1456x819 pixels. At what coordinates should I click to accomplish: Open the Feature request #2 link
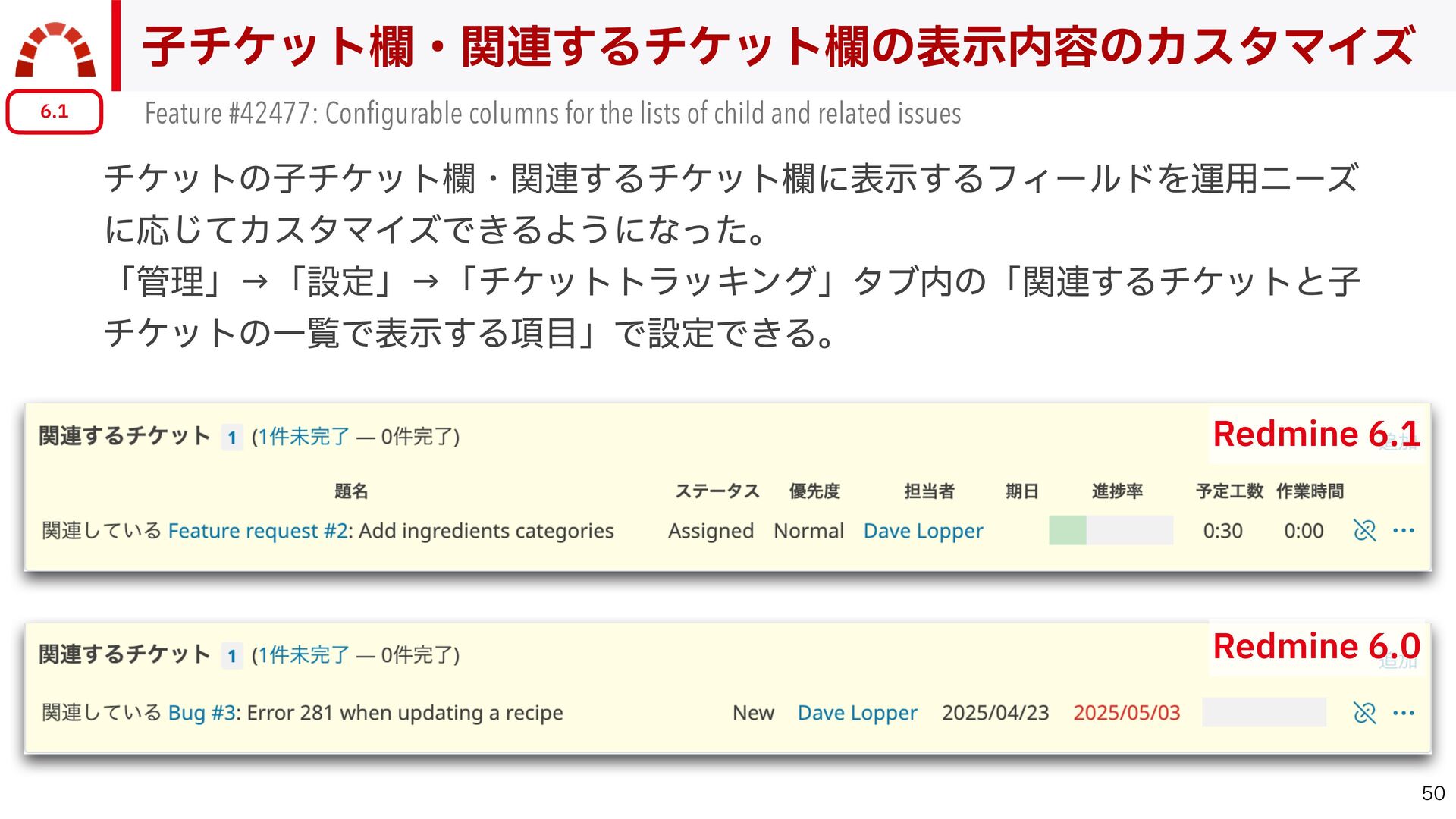coord(257,531)
